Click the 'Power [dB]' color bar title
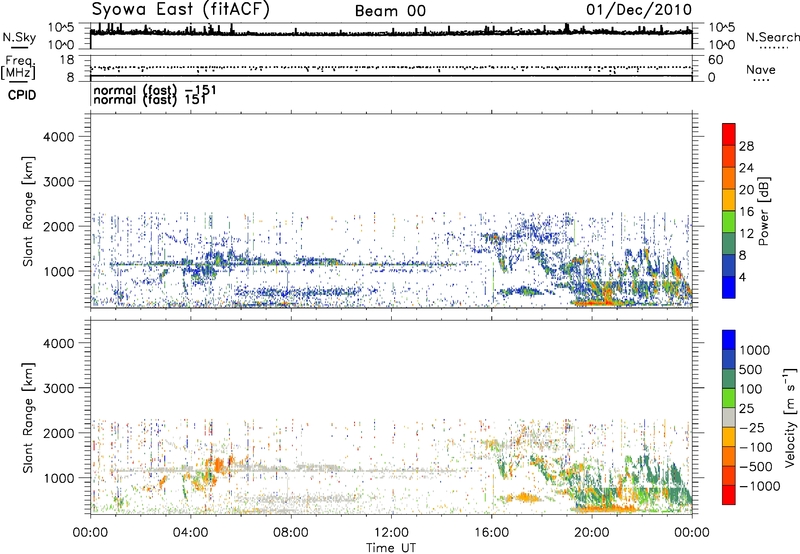Screen dimensions: 800x554 point(763,211)
